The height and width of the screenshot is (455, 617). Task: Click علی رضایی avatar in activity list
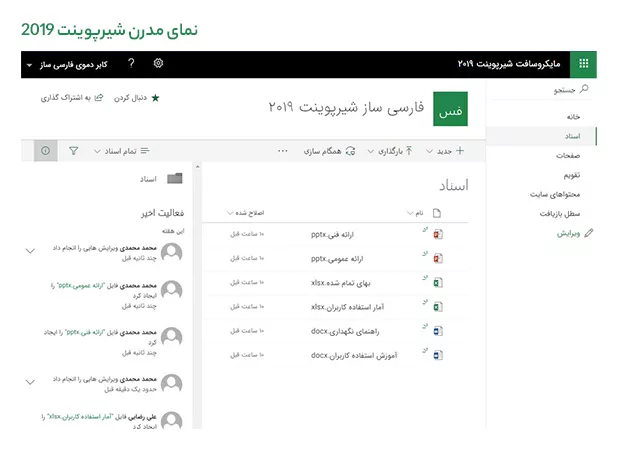pos(172,420)
